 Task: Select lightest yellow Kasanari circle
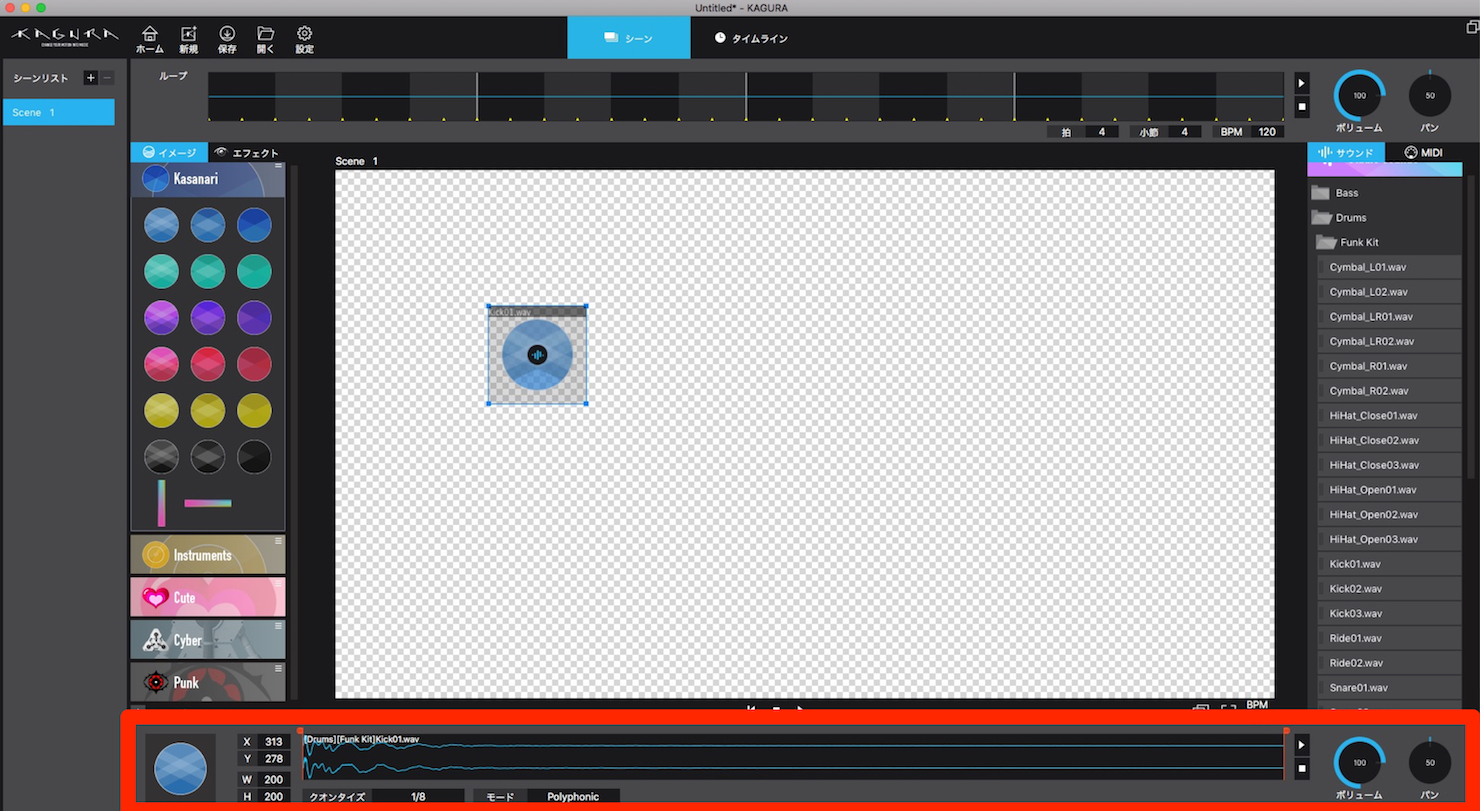[x=161, y=410]
